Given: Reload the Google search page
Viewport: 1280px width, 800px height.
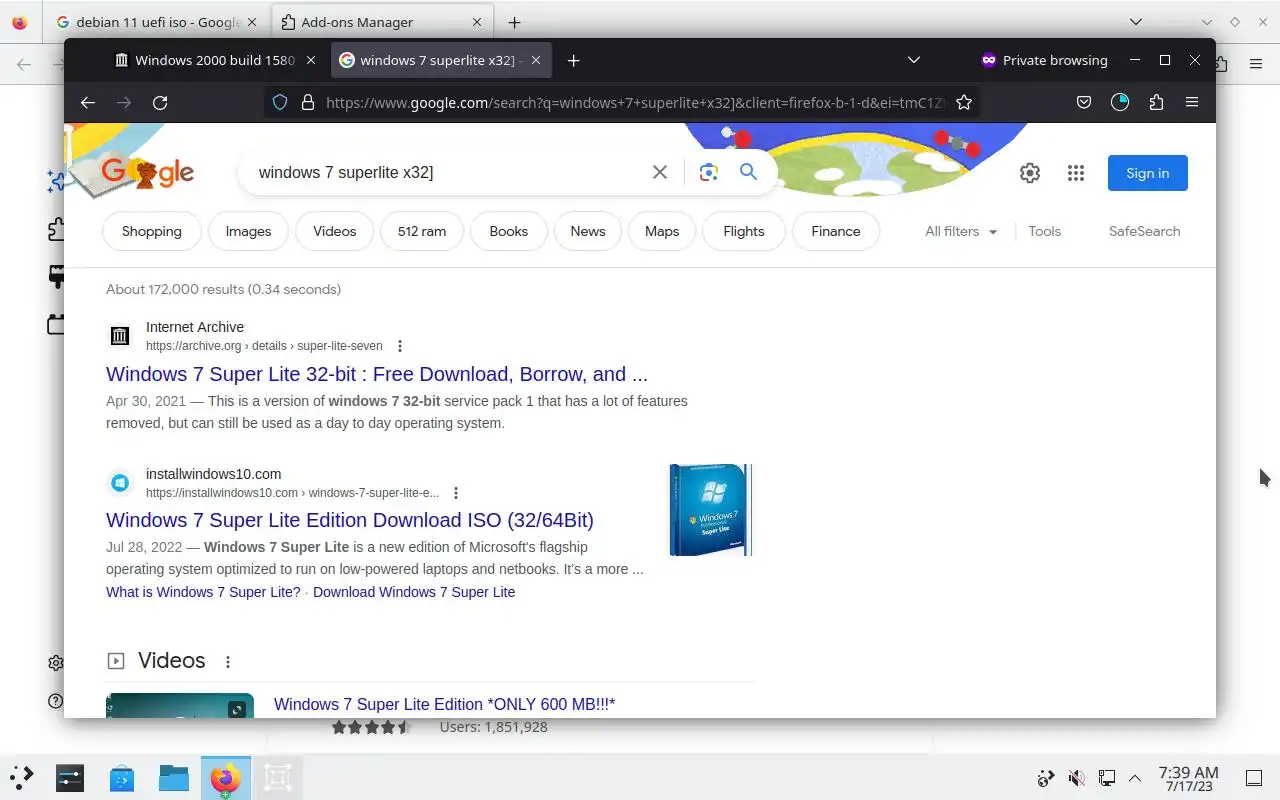Looking at the screenshot, I should pyautogui.click(x=160, y=102).
